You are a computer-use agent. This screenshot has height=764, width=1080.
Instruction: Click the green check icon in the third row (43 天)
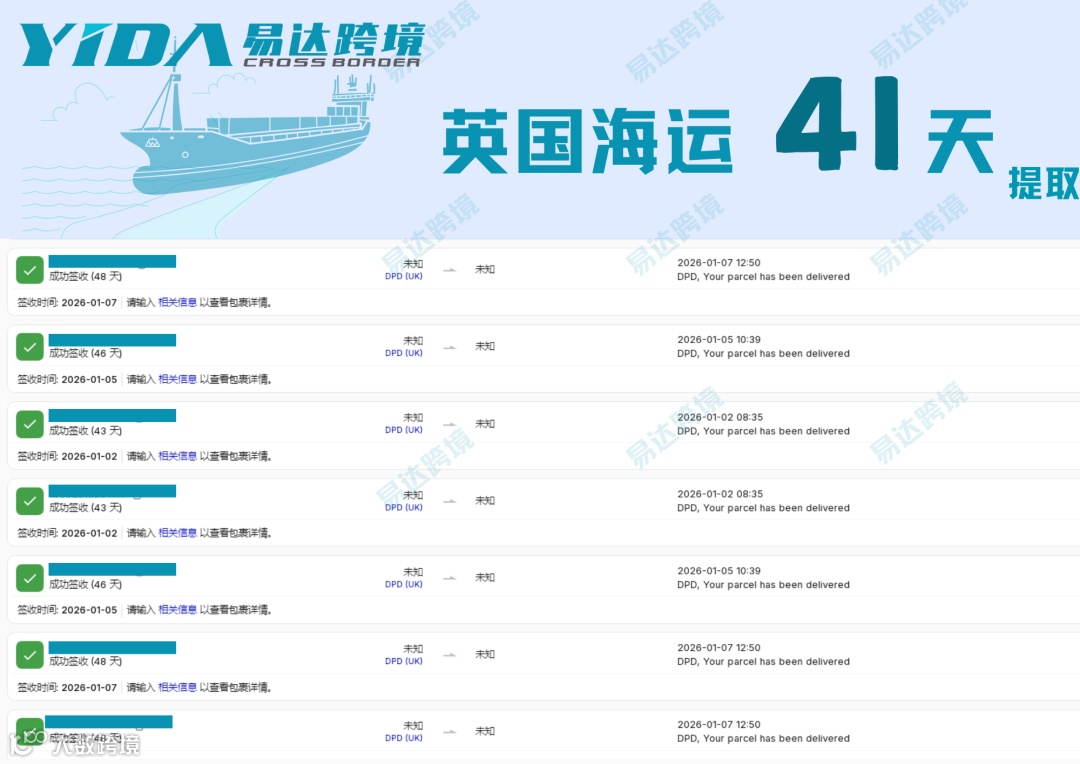pyautogui.click(x=30, y=424)
